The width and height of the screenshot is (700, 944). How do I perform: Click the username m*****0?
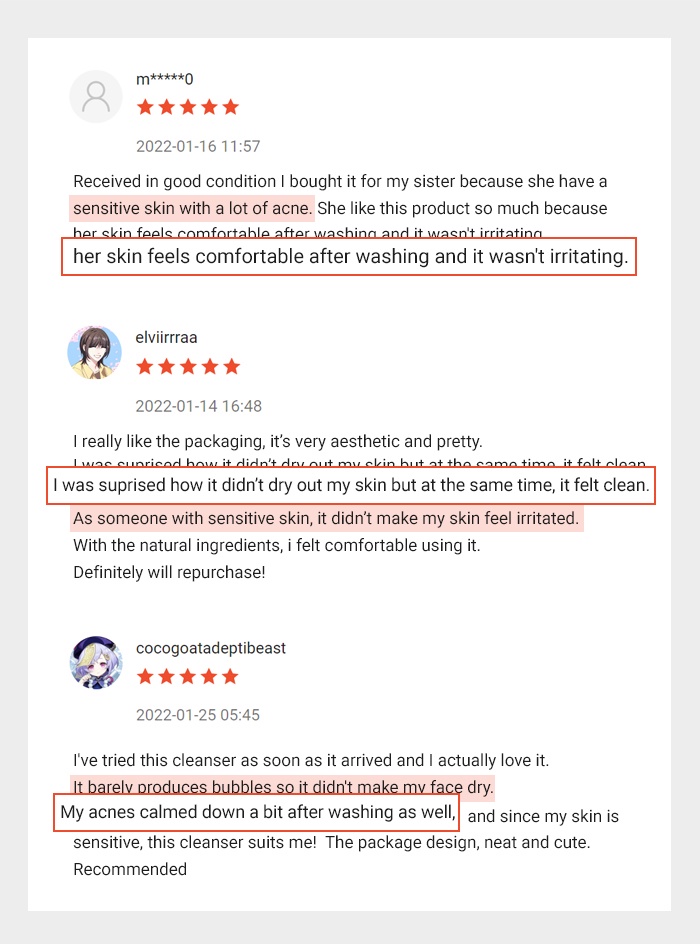pyautogui.click(x=165, y=79)
